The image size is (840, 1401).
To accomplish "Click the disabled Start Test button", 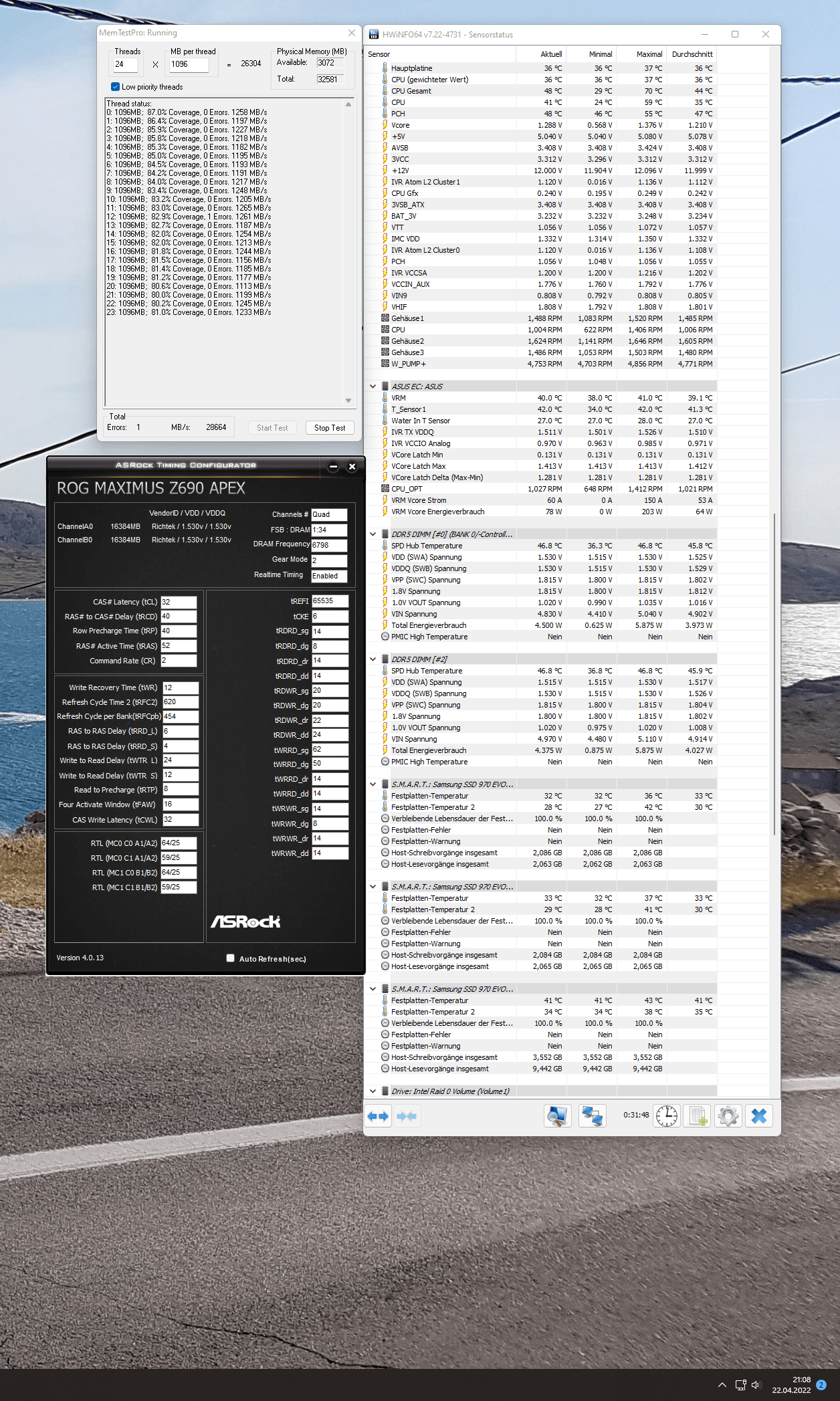I will coord(272,428).
